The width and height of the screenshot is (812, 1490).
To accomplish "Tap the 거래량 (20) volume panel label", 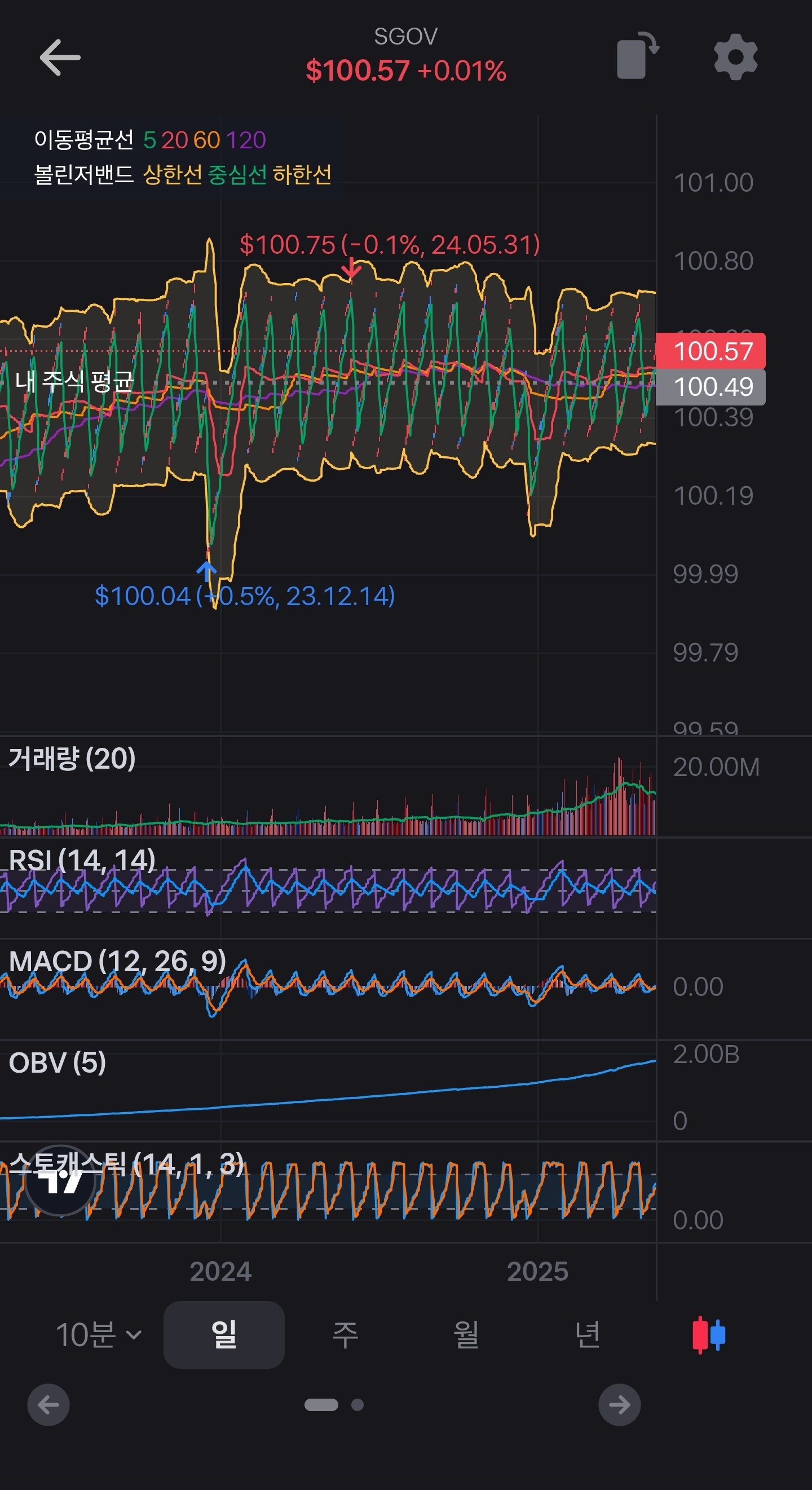I will (x=72, y=759).
